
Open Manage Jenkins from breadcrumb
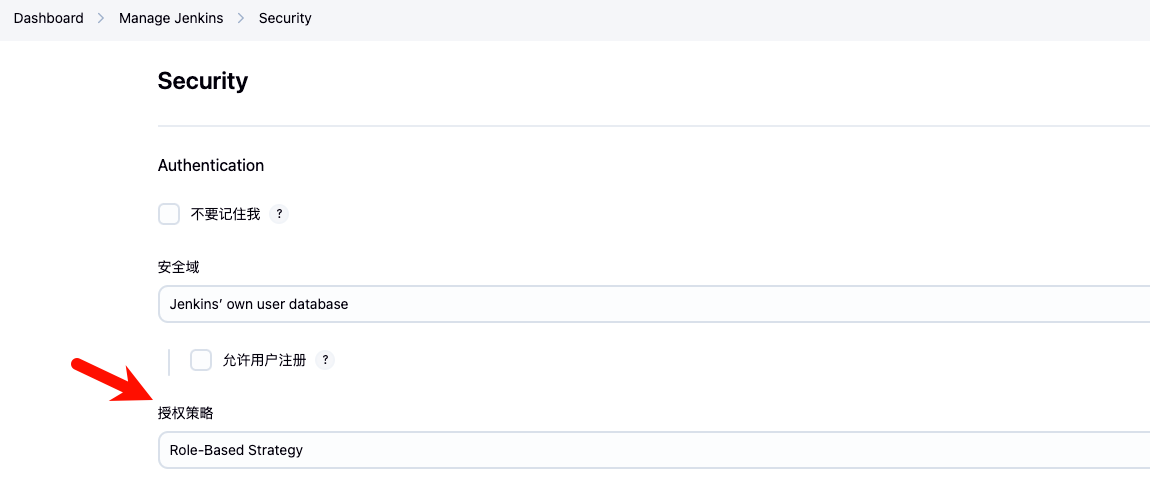click(x=171, y=18)
